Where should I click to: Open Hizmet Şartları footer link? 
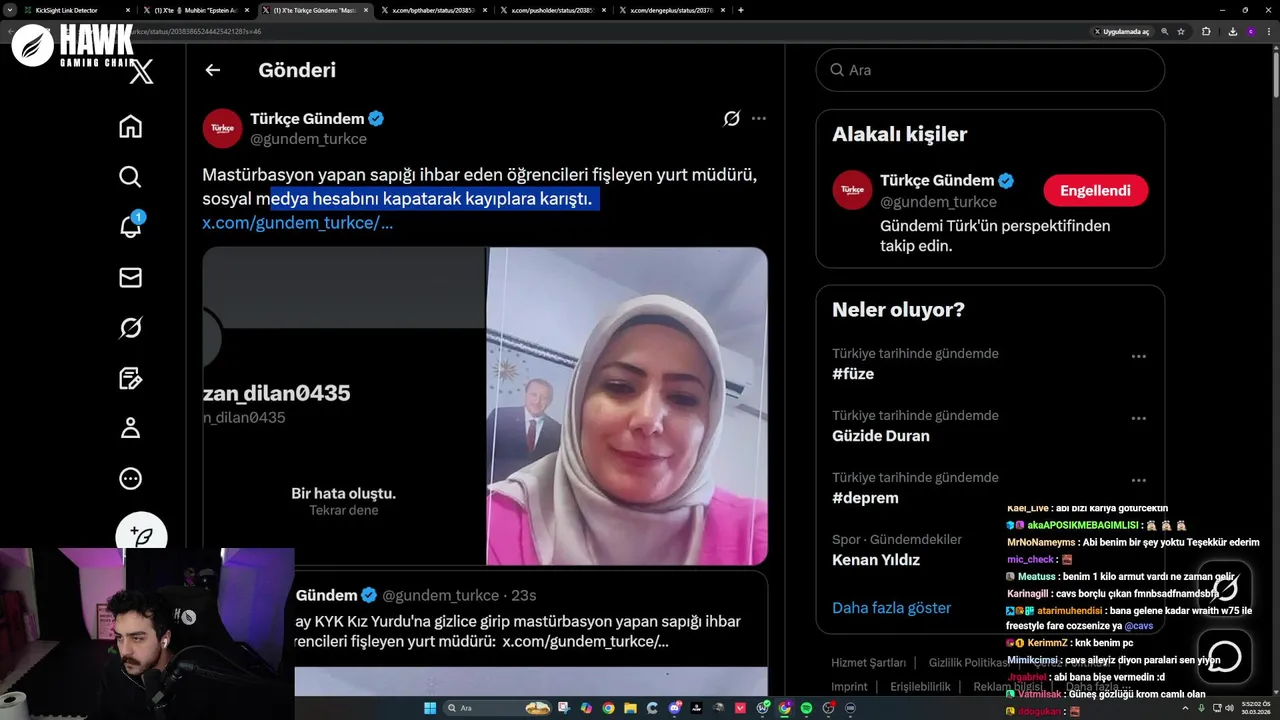868,663
